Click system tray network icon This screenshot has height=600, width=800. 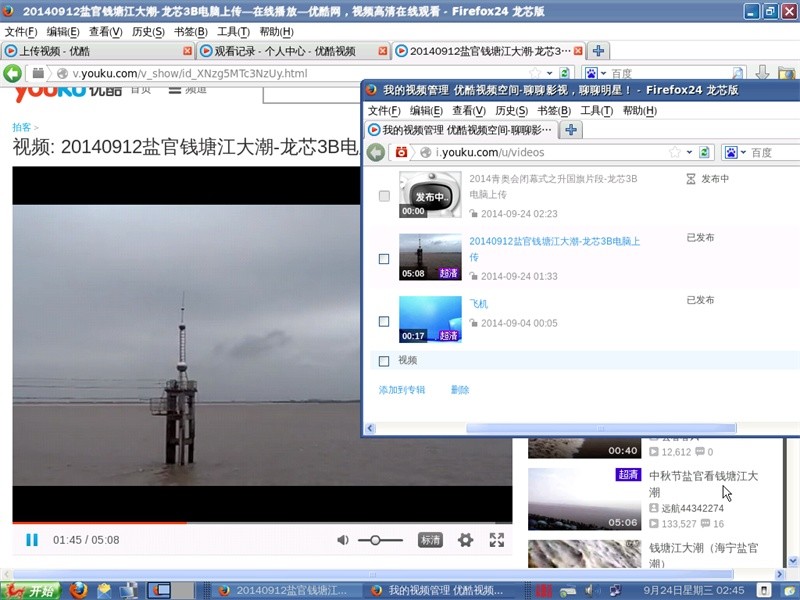click(x=615, y=591)
